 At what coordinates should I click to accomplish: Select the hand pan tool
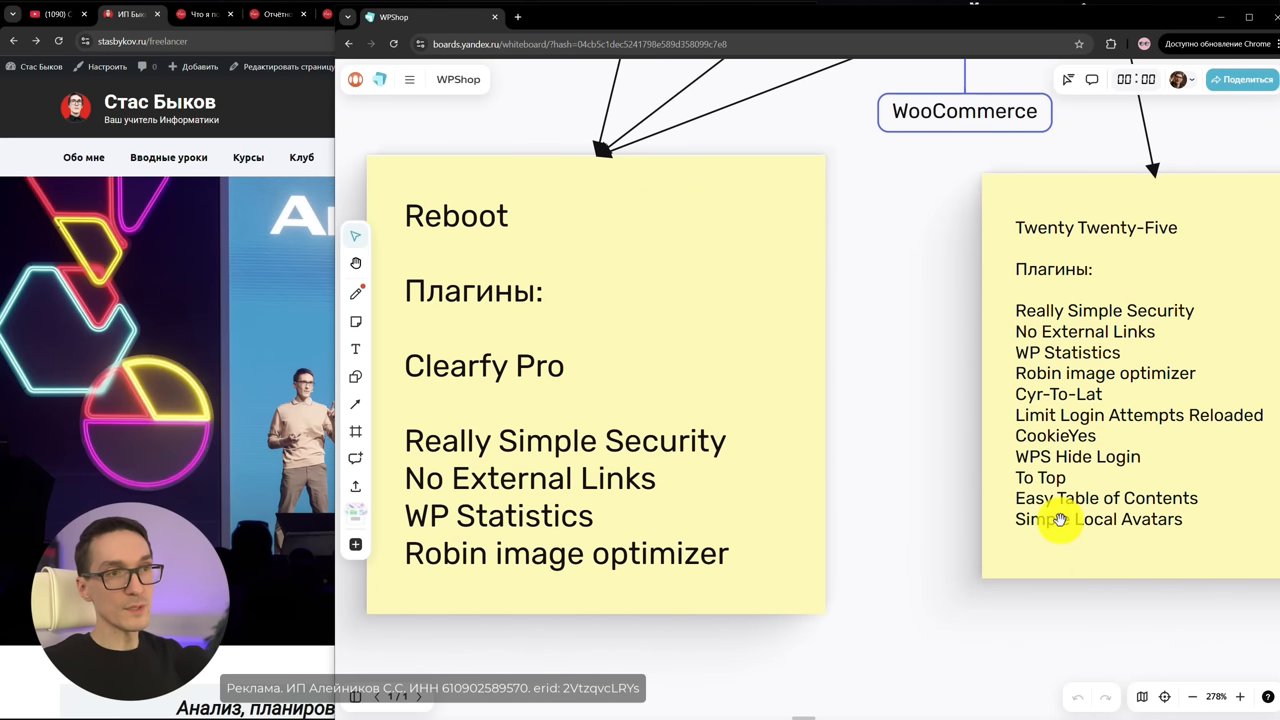point(355,263)
